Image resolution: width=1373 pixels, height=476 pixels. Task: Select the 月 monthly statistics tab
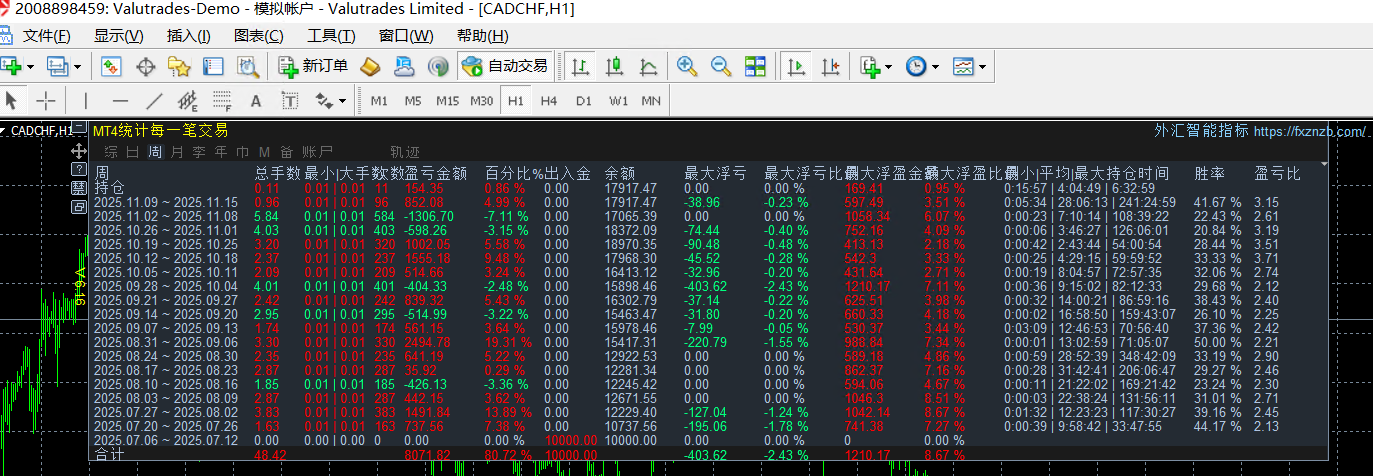coord(177,152)
